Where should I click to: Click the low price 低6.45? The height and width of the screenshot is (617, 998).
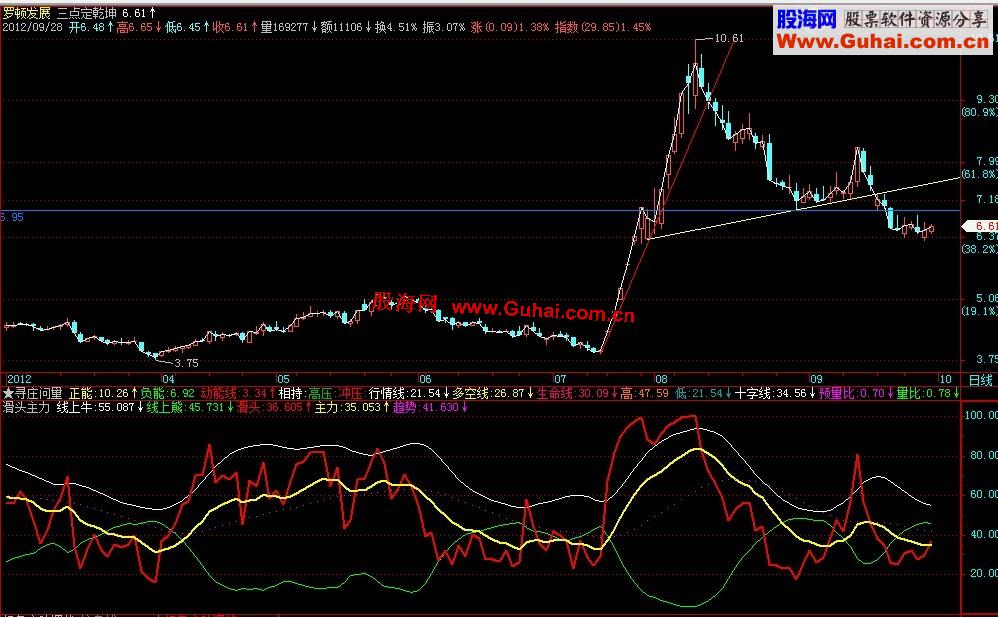point(183,27)
